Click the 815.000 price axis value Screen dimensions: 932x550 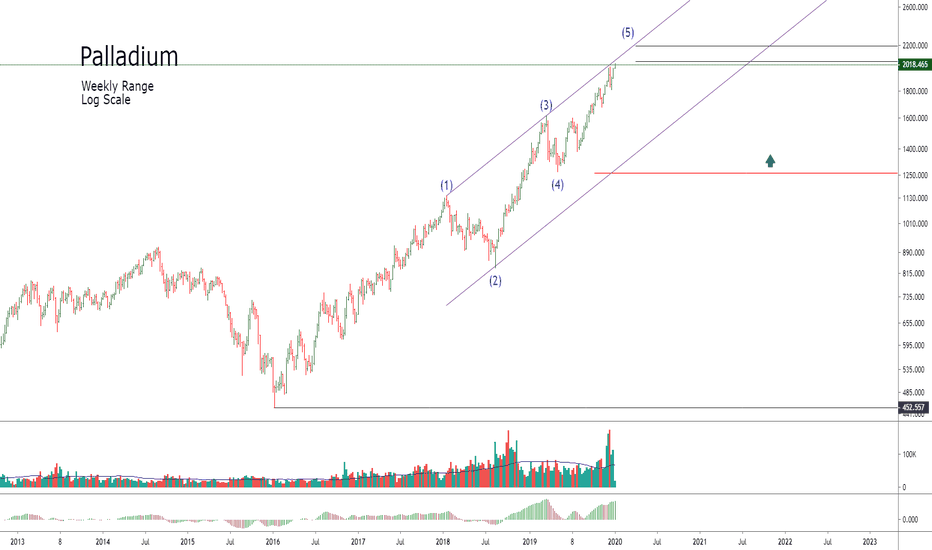point(915,274)
